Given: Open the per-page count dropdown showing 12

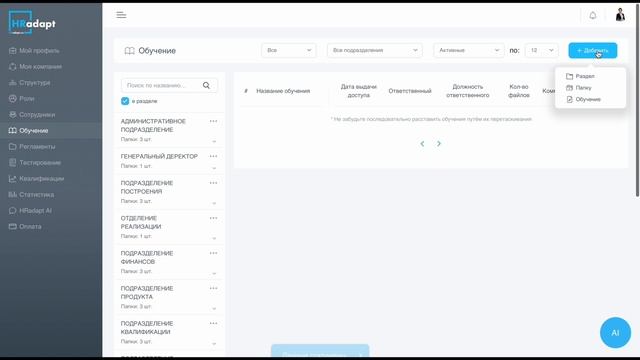Looking at the screenshot, I should click(x=542, y=50).
